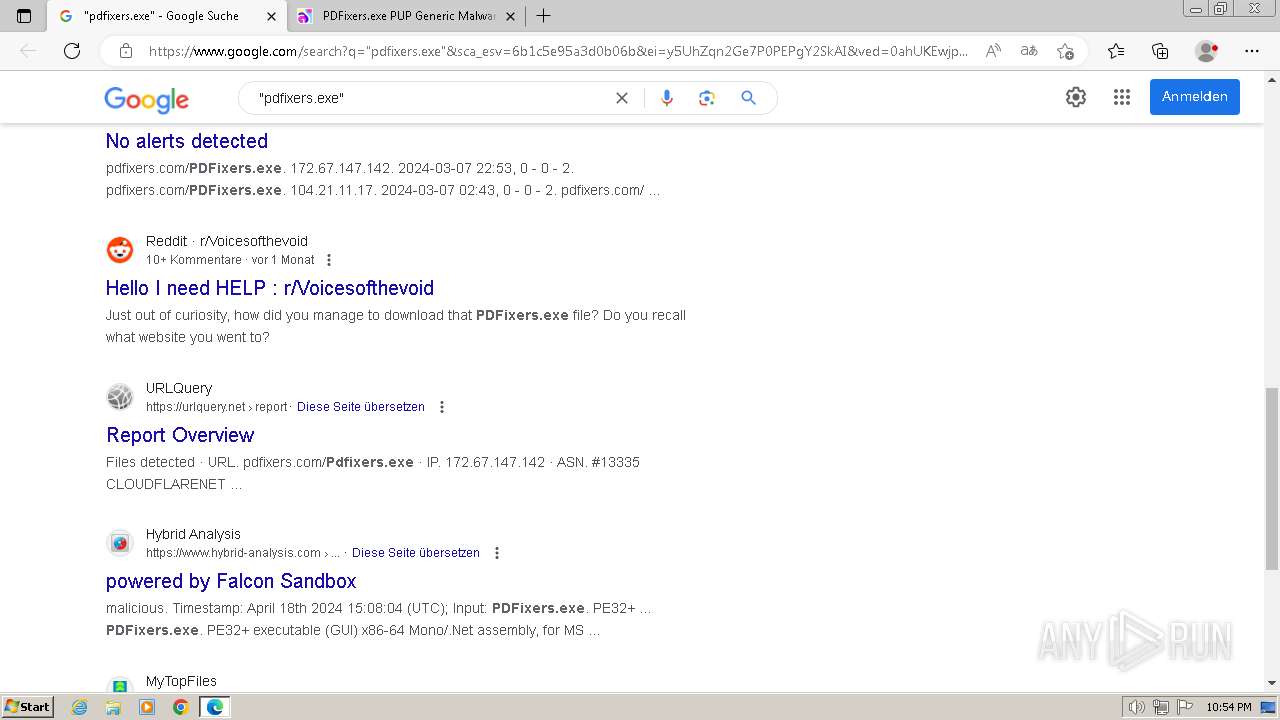Clear the search box text
The image size is (1280, 720).
click(x=622, y=98)
